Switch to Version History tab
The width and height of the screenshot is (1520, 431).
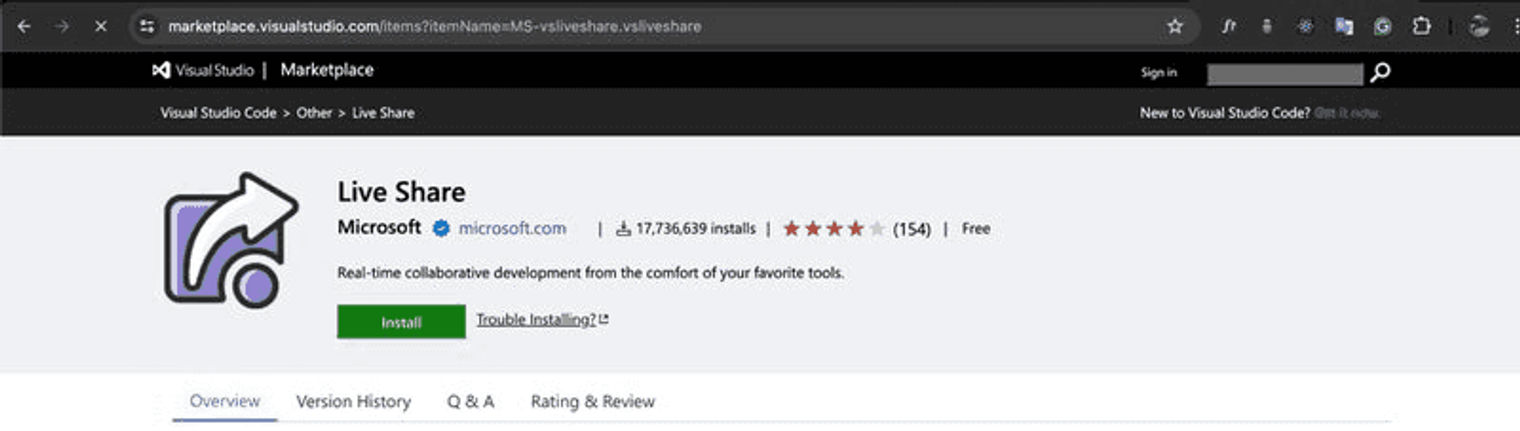point(353,402)
